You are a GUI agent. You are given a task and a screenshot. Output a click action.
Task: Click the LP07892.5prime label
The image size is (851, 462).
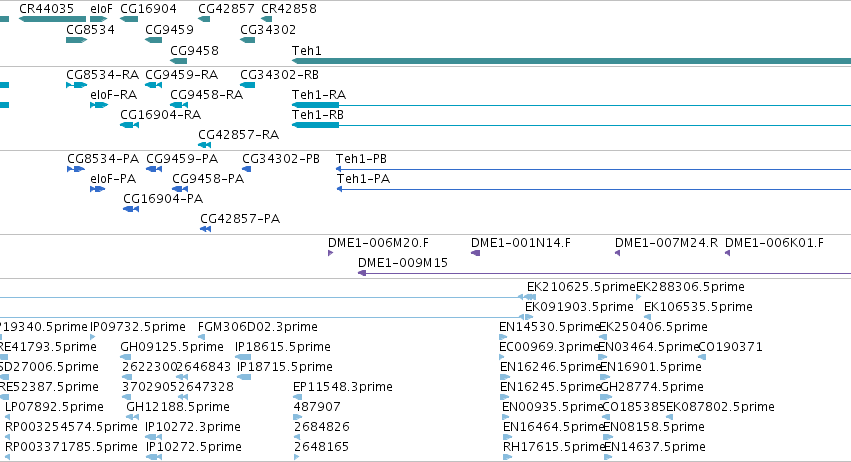click(x=54, y=408)
